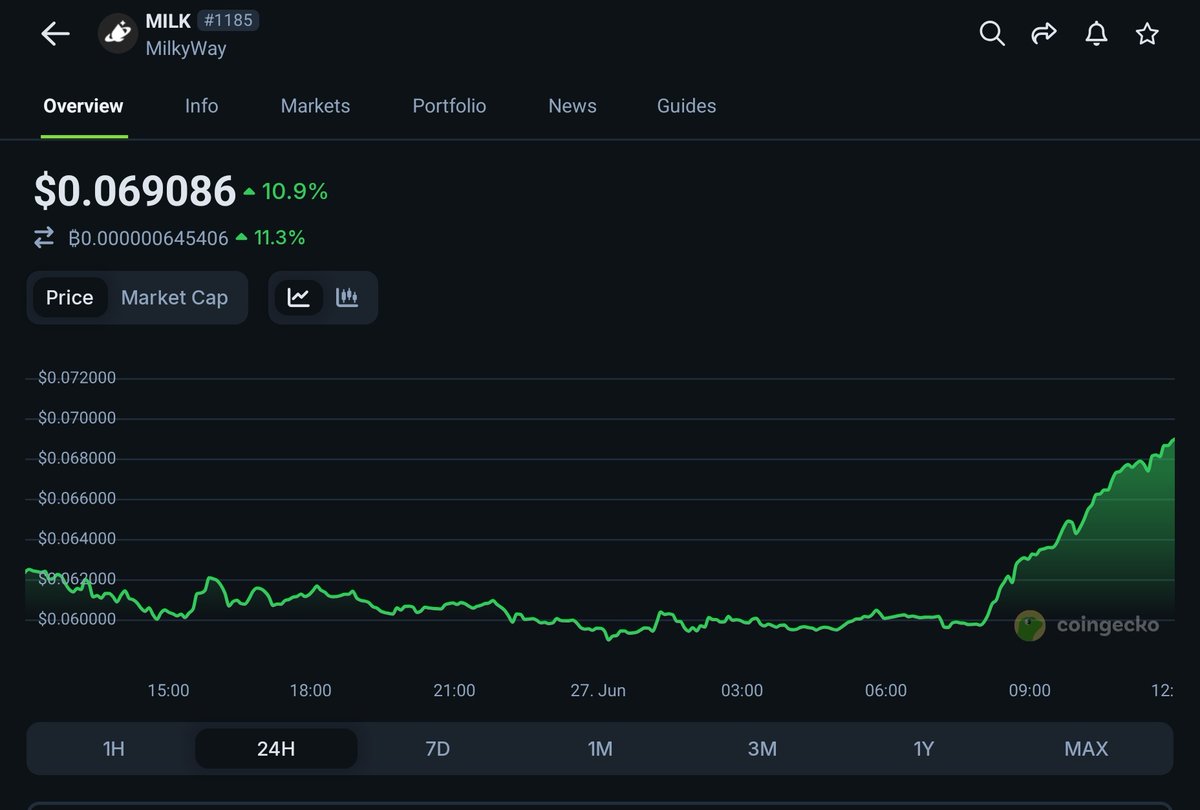
Task: Open the Info tab
Action: [x=201, y=106]
